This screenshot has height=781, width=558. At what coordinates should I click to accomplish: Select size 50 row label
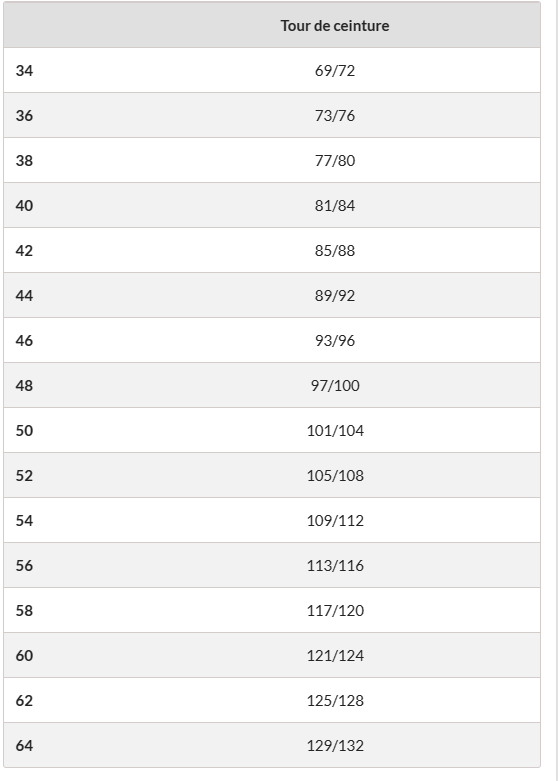pyautogui.click(x=24, y=430)
